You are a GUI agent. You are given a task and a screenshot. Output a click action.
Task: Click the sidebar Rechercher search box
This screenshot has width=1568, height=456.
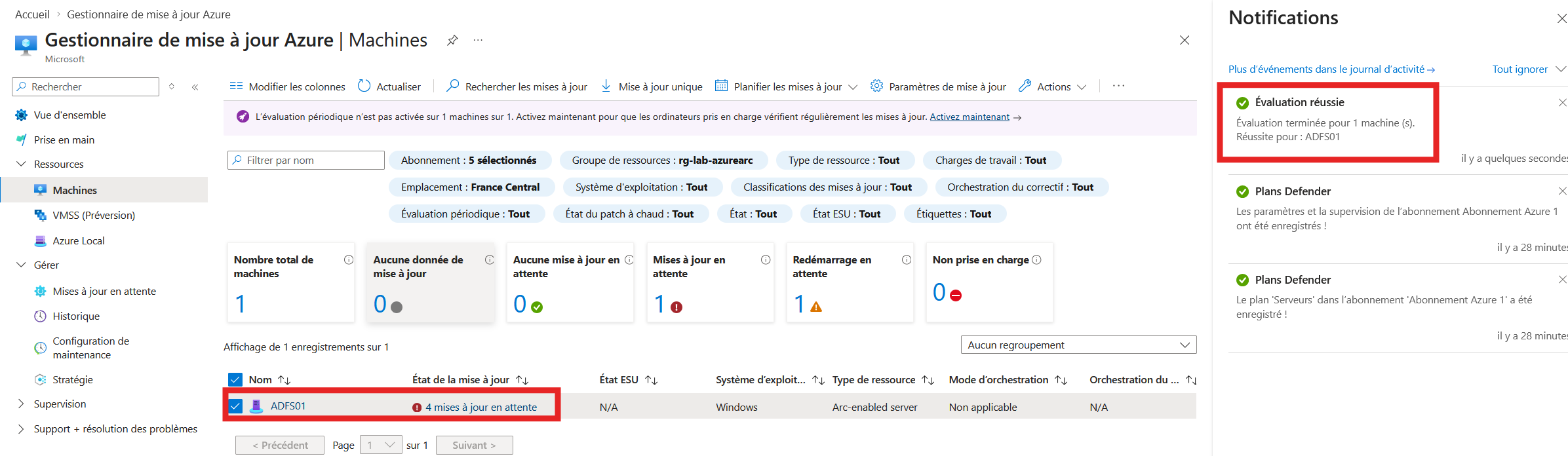pos(85,86)
